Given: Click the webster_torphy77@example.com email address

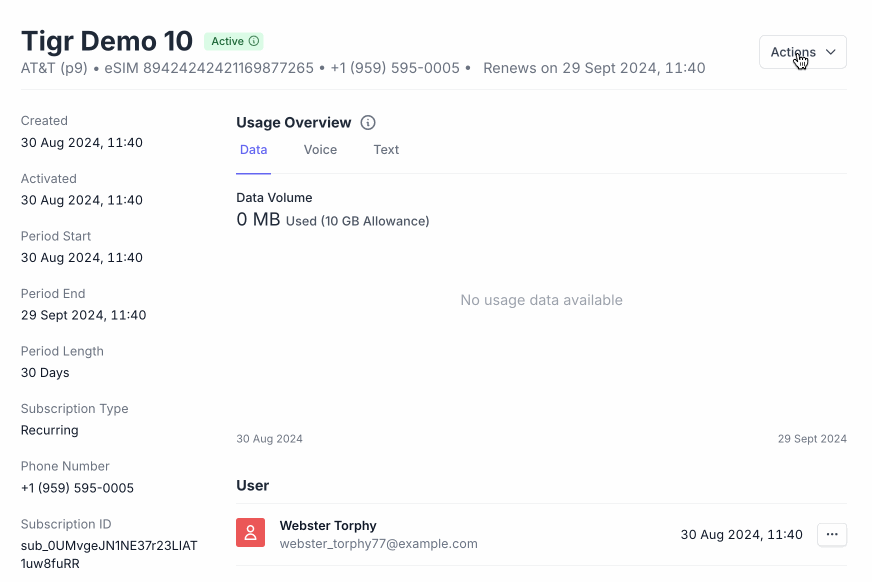Looking at the screenshot, I should coord(378,544).
